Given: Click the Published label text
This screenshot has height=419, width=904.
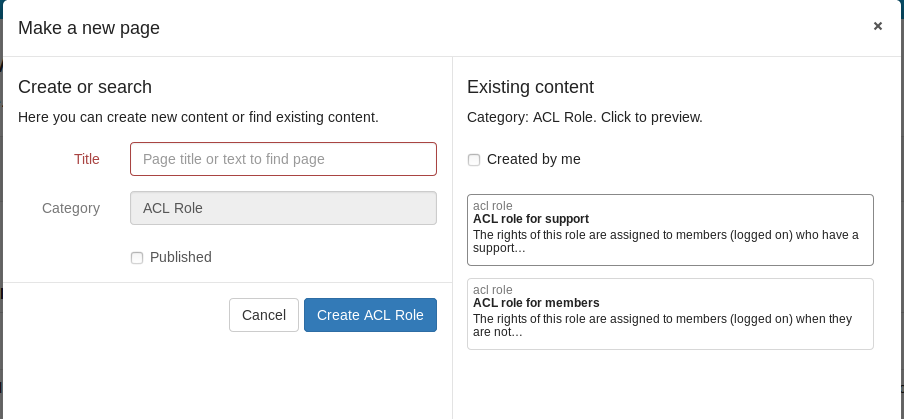Looking at the screenshot, I should (181, 257).
